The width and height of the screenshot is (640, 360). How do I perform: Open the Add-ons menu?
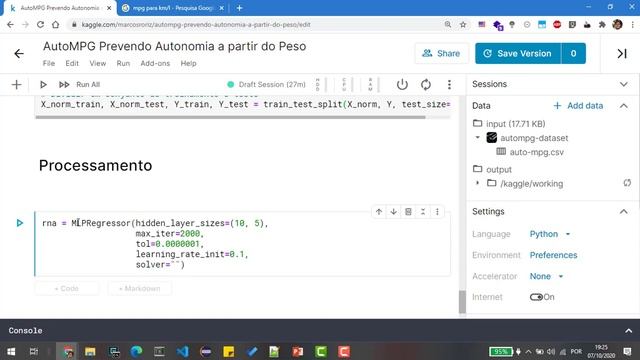coord(155,63)
